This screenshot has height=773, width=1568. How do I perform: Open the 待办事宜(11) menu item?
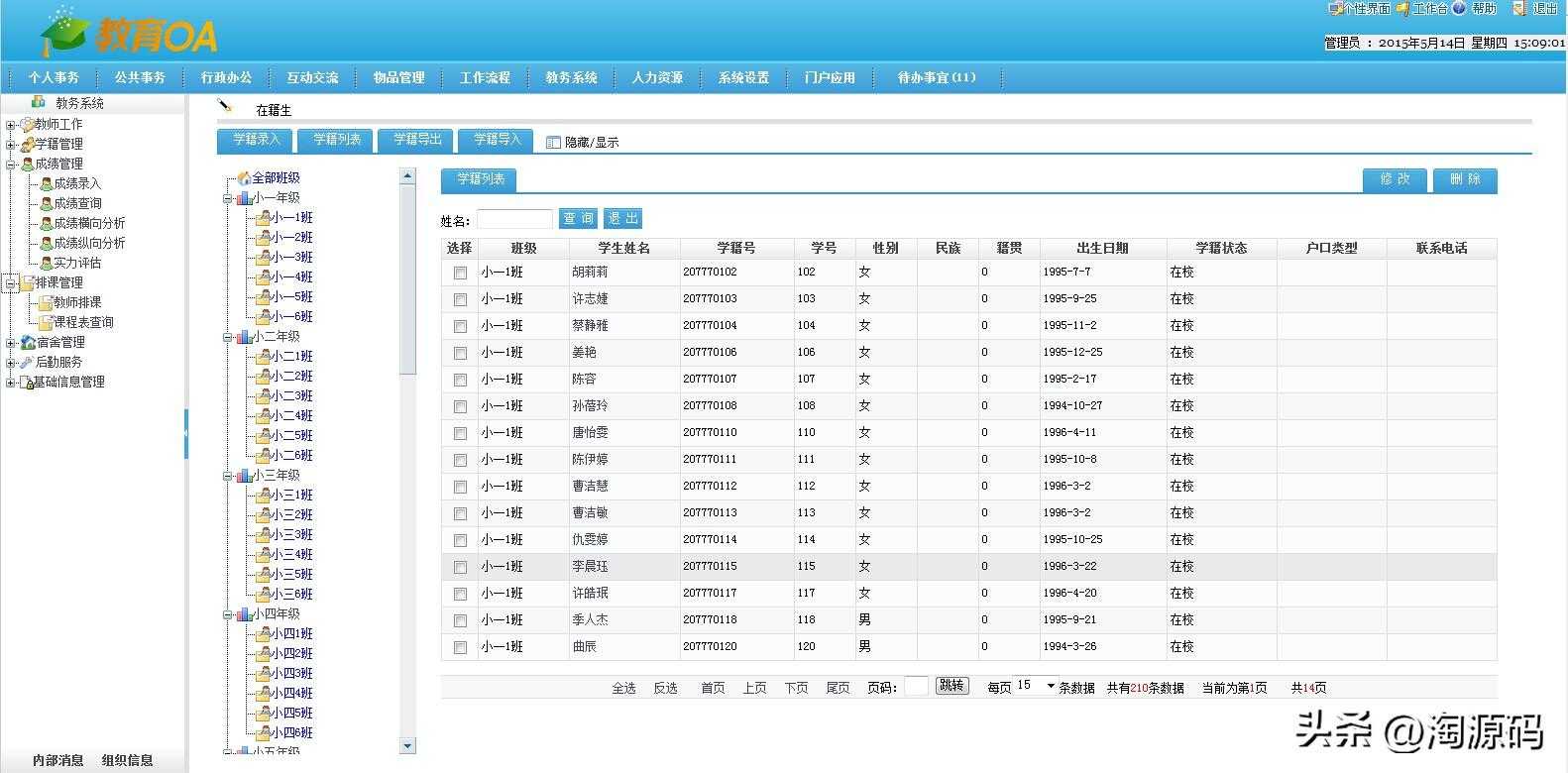coord(937,77)
